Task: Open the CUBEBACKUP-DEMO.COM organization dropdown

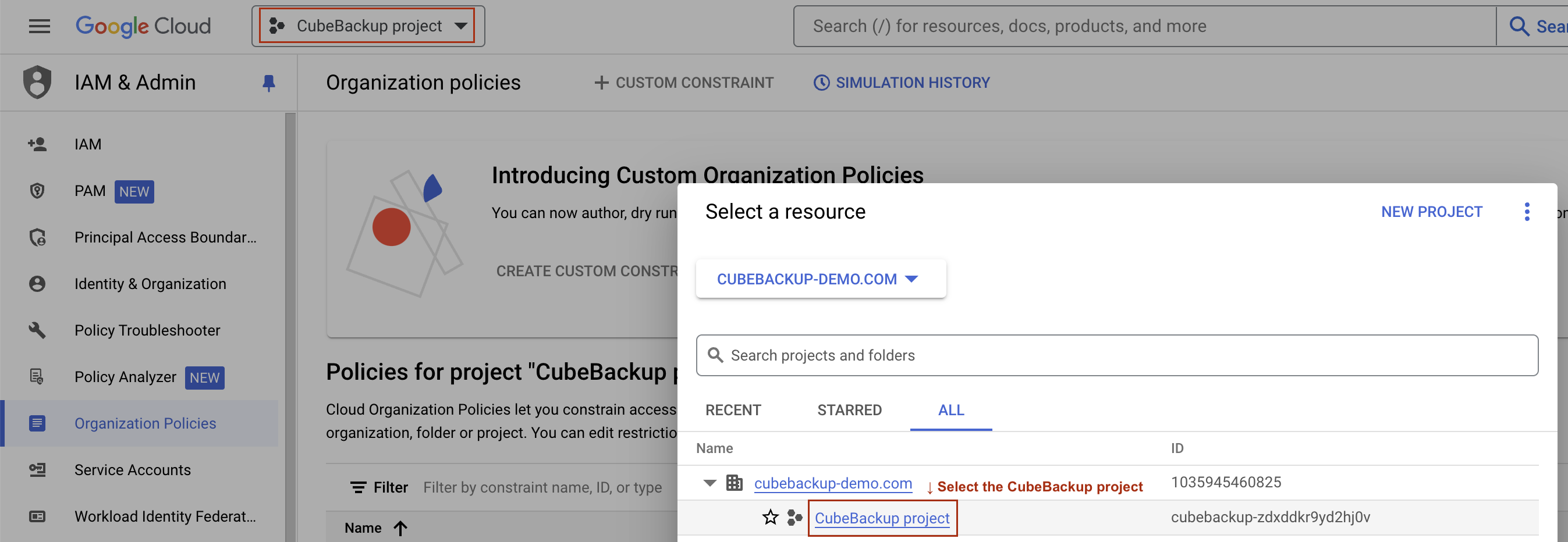Action: click(x=821, y=279)
